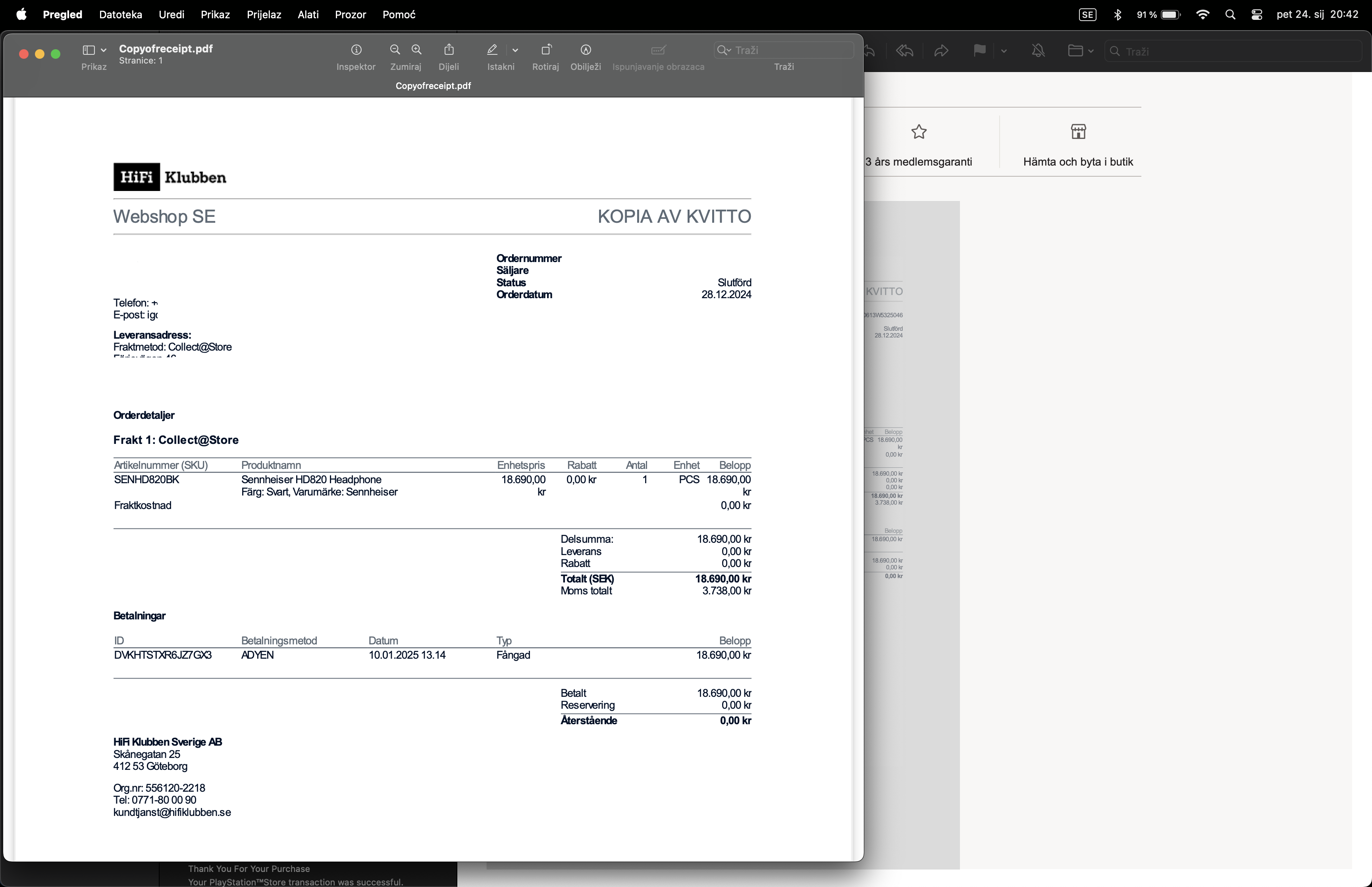Select the Istakni highlight pen tool
Screen dimensions: 1372x887
[x=492, y=50]
